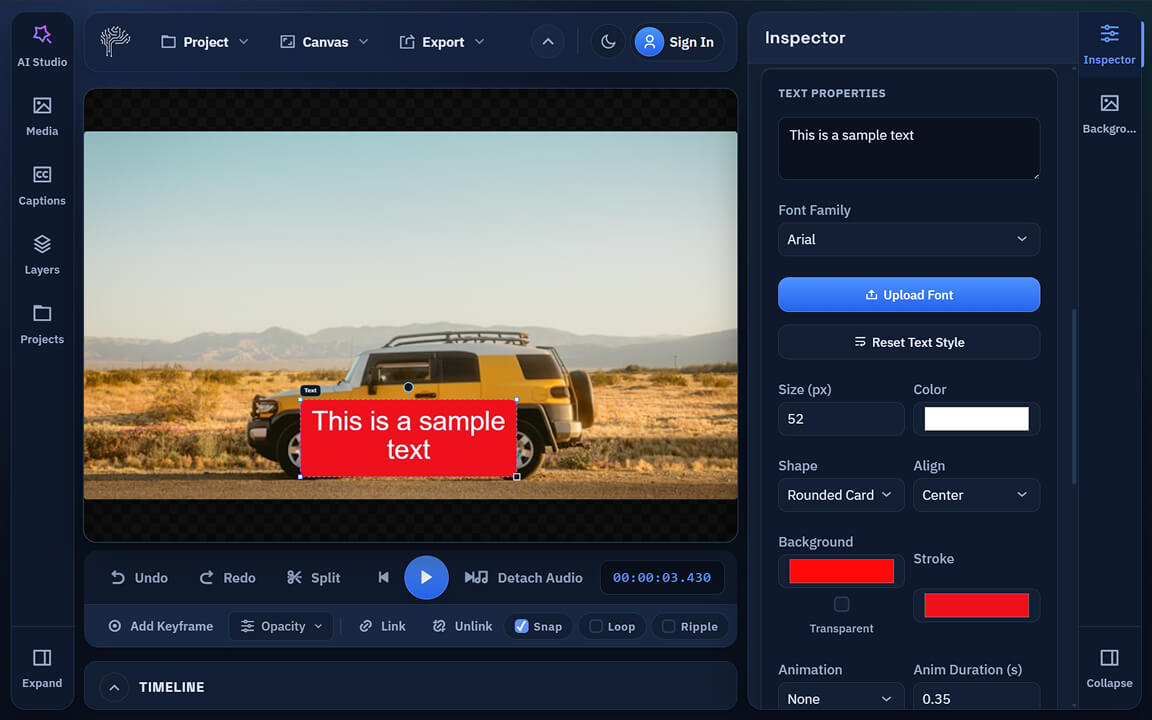Open the Export menu

point(442,42)
